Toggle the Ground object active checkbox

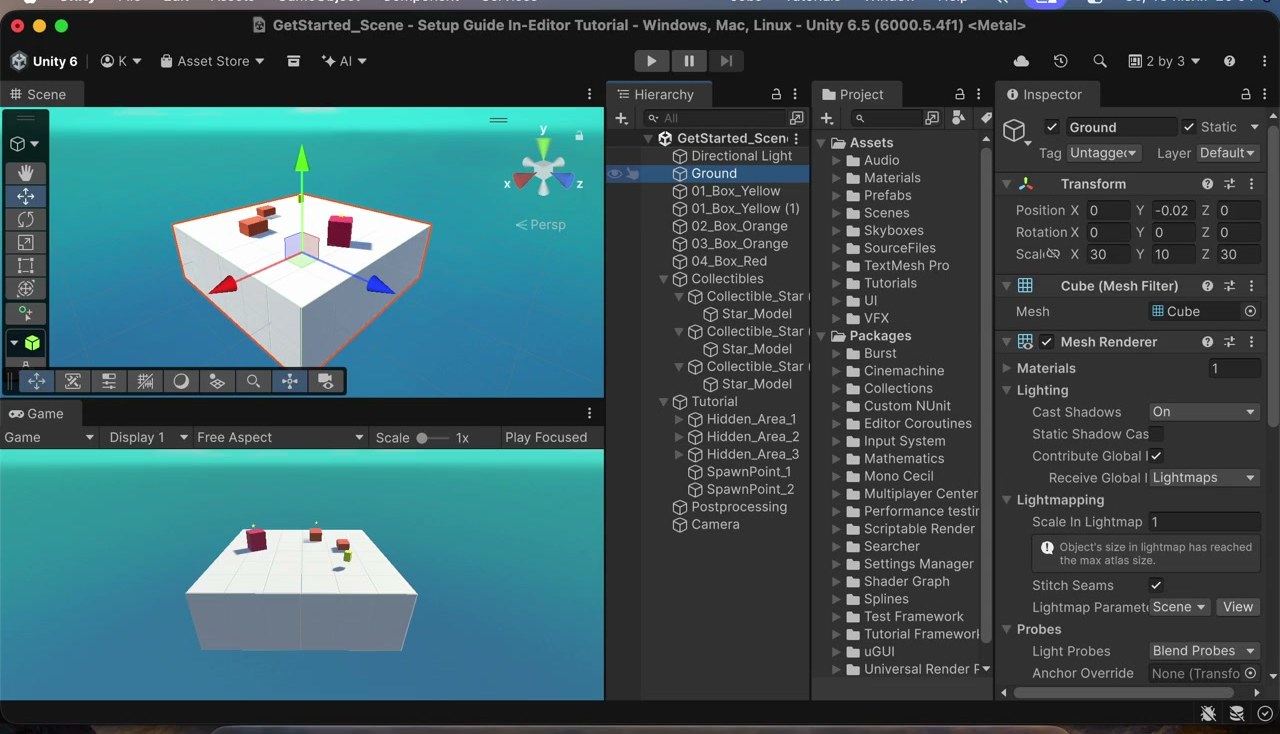1051,127
